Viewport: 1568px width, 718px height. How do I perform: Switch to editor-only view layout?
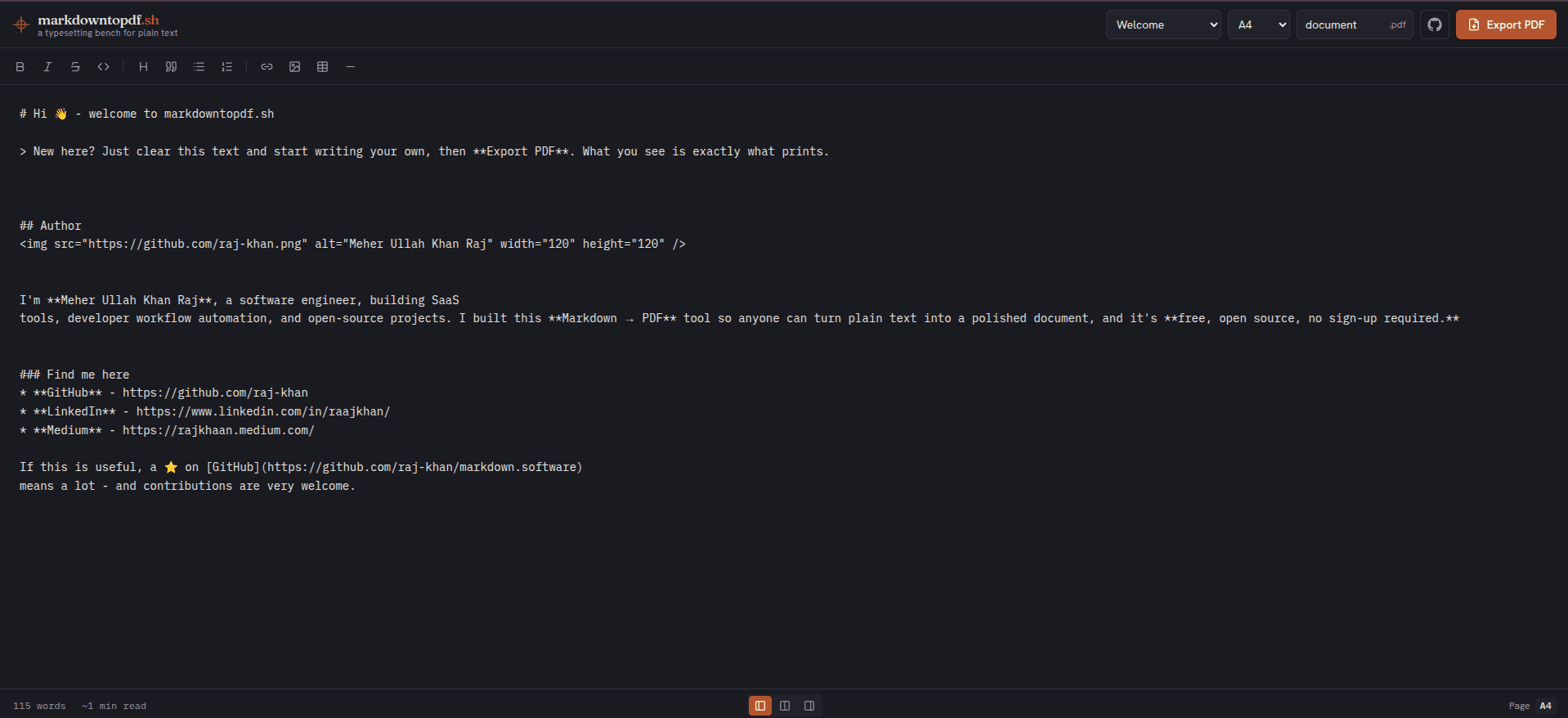pyautogui.click(x=760, y=706)
